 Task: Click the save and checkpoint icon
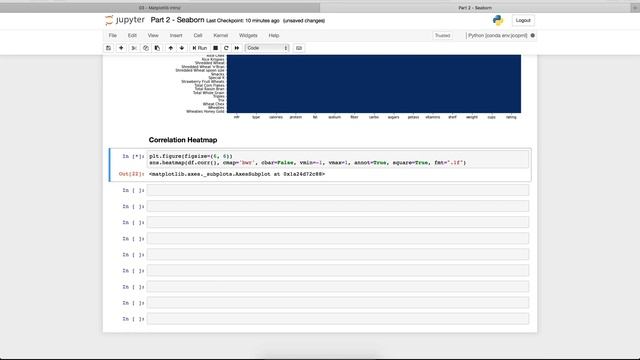109,48
